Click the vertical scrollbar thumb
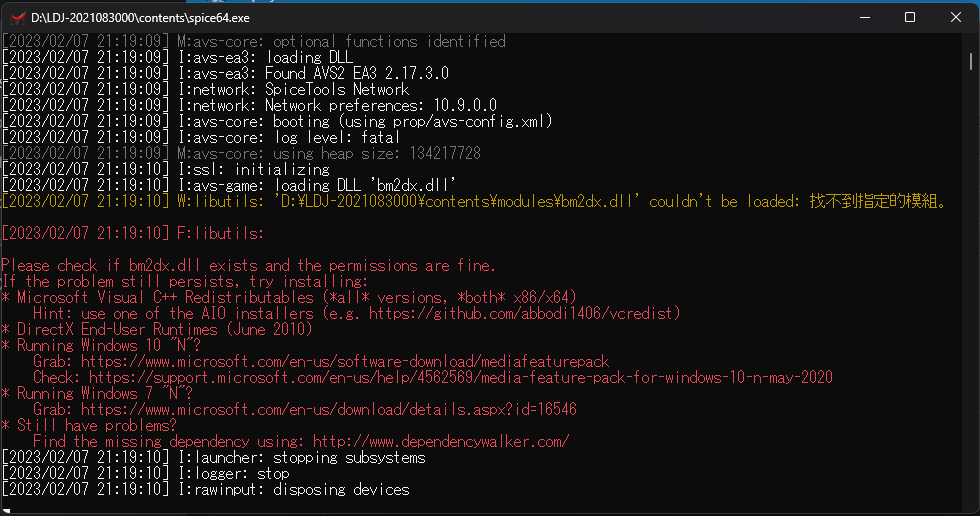Screen dimensions: 980x516 pyautogui.click(x=971, y=62)
